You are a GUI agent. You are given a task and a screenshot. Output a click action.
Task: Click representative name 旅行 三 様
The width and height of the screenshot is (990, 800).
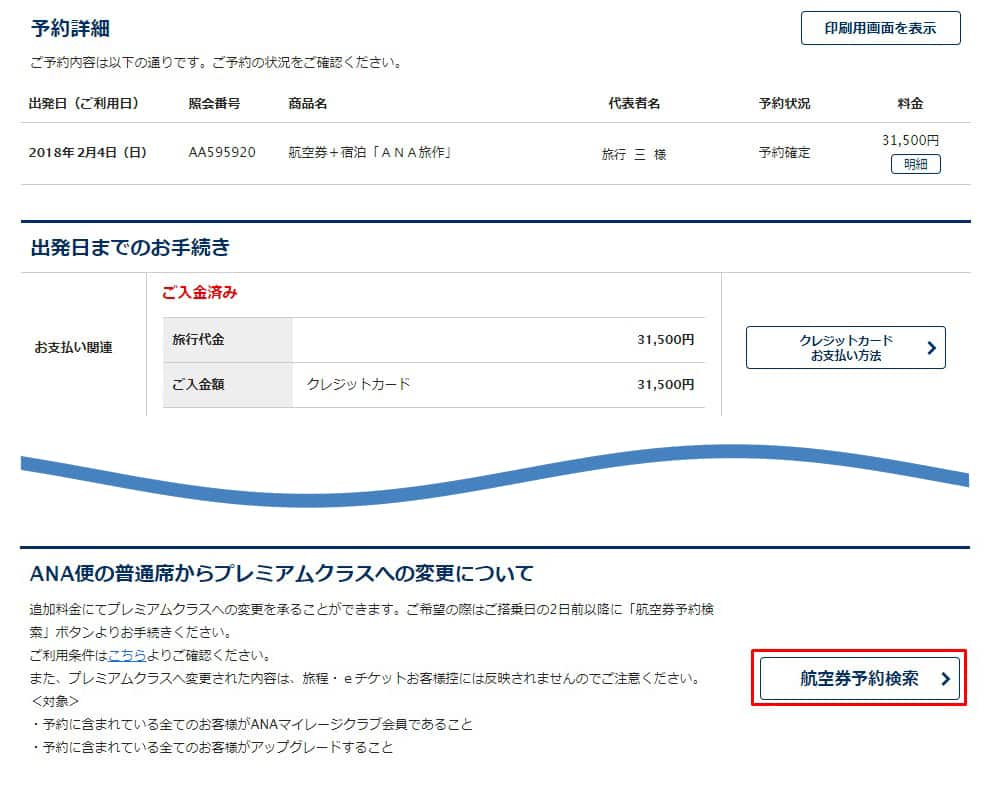[x=633, y=155]
